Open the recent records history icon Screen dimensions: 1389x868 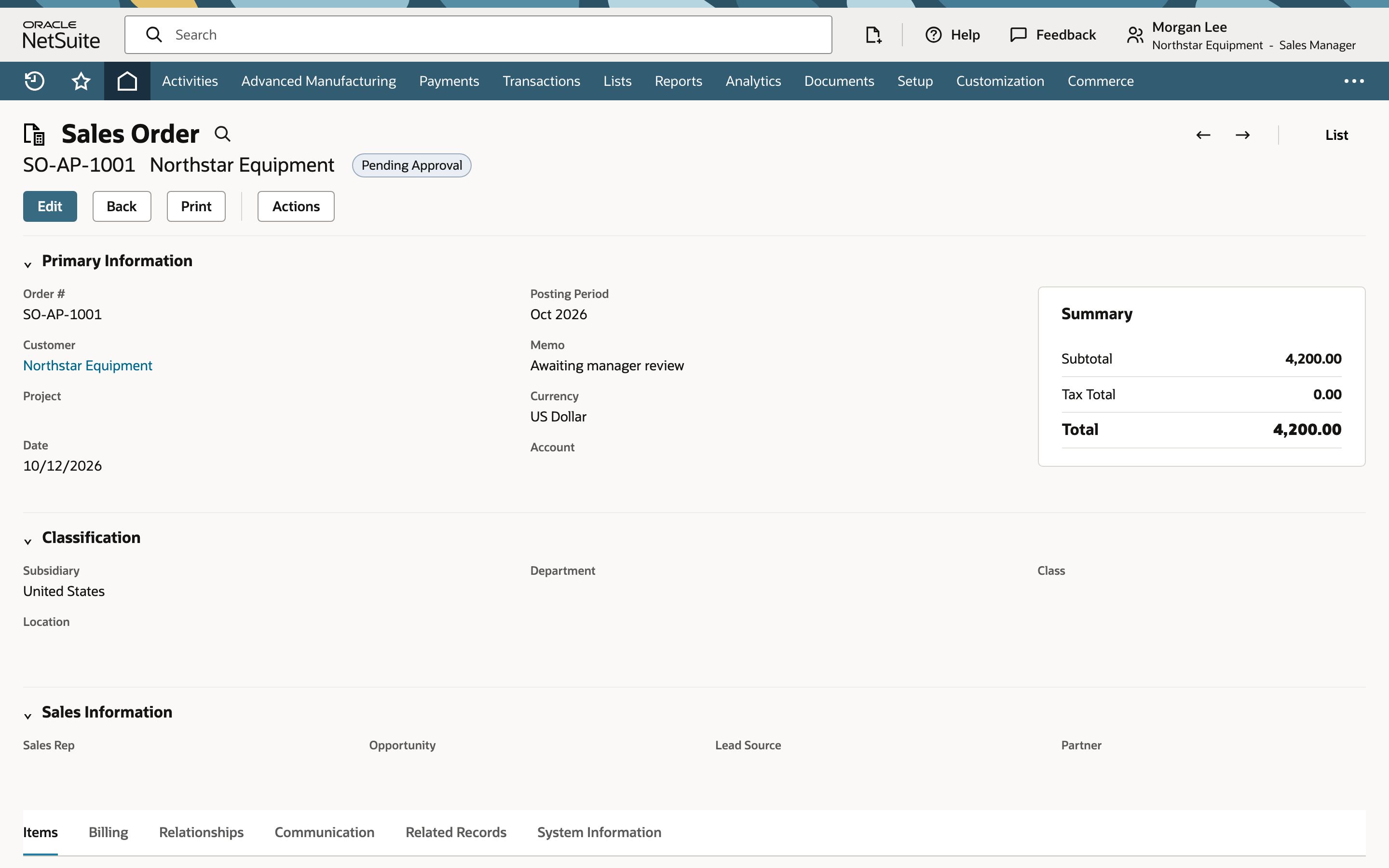click(x=34, y=81)
